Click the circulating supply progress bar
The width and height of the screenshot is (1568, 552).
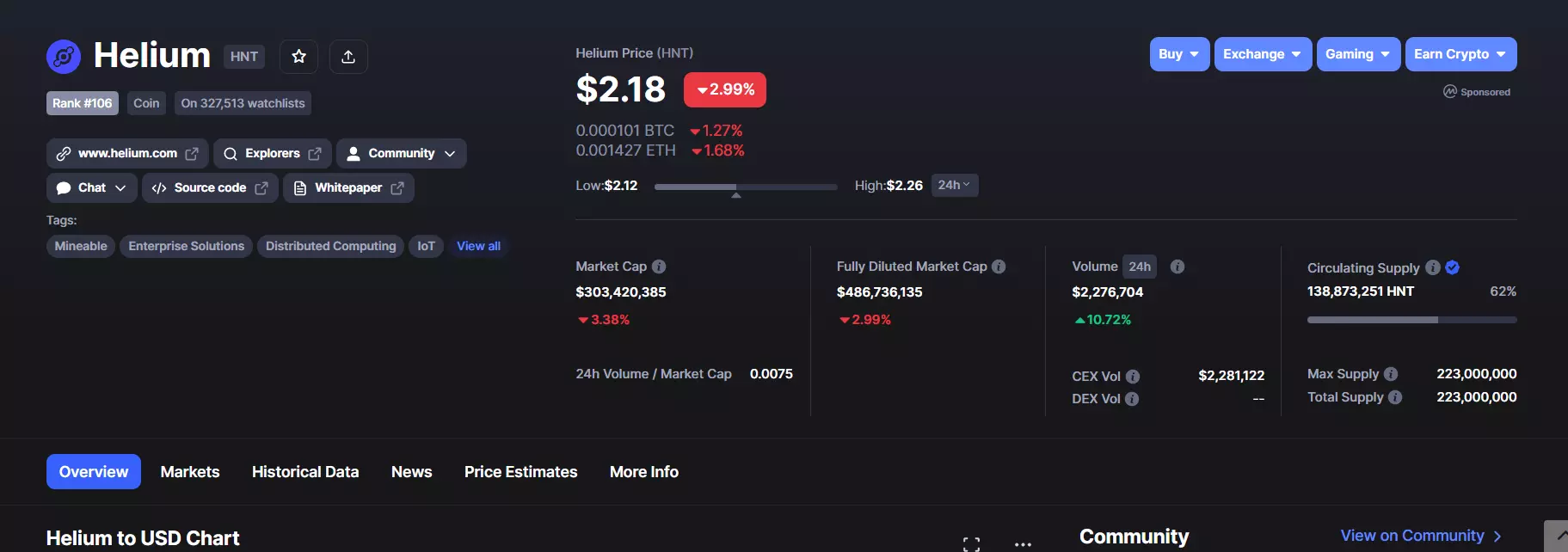click(x=1411, y=320)
